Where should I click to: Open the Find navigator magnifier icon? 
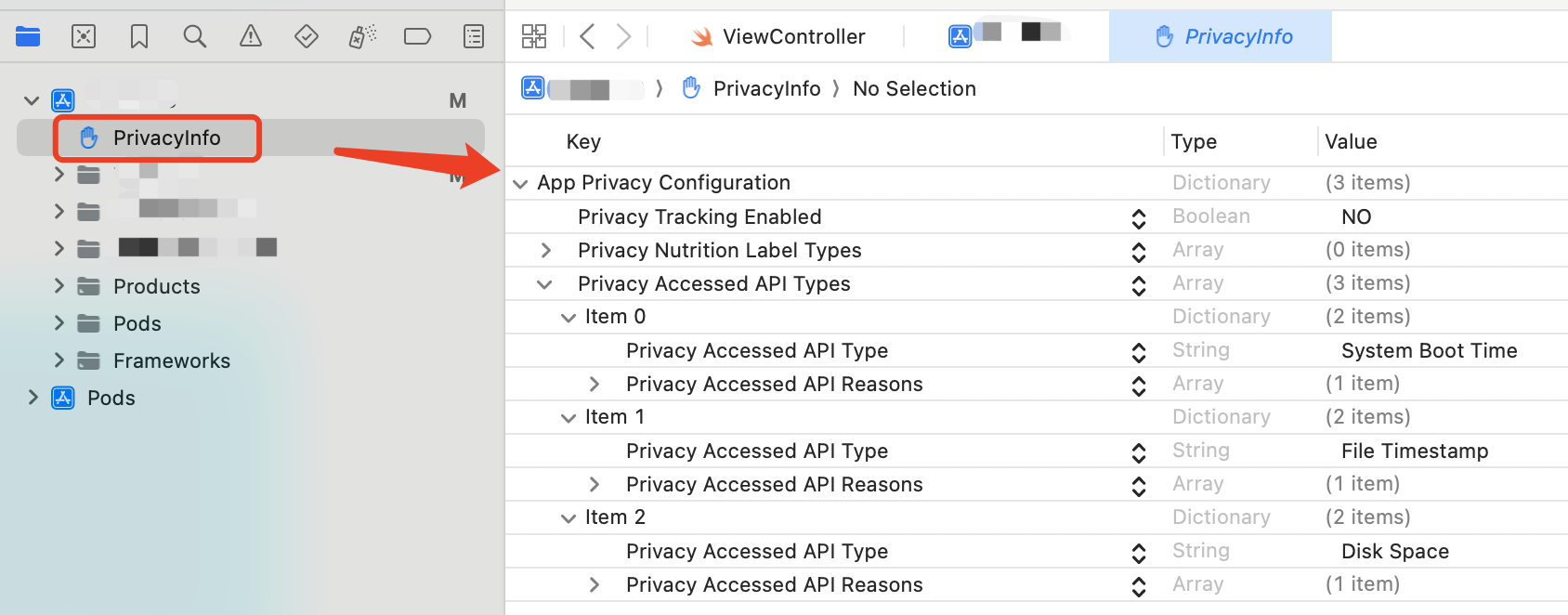195,37
